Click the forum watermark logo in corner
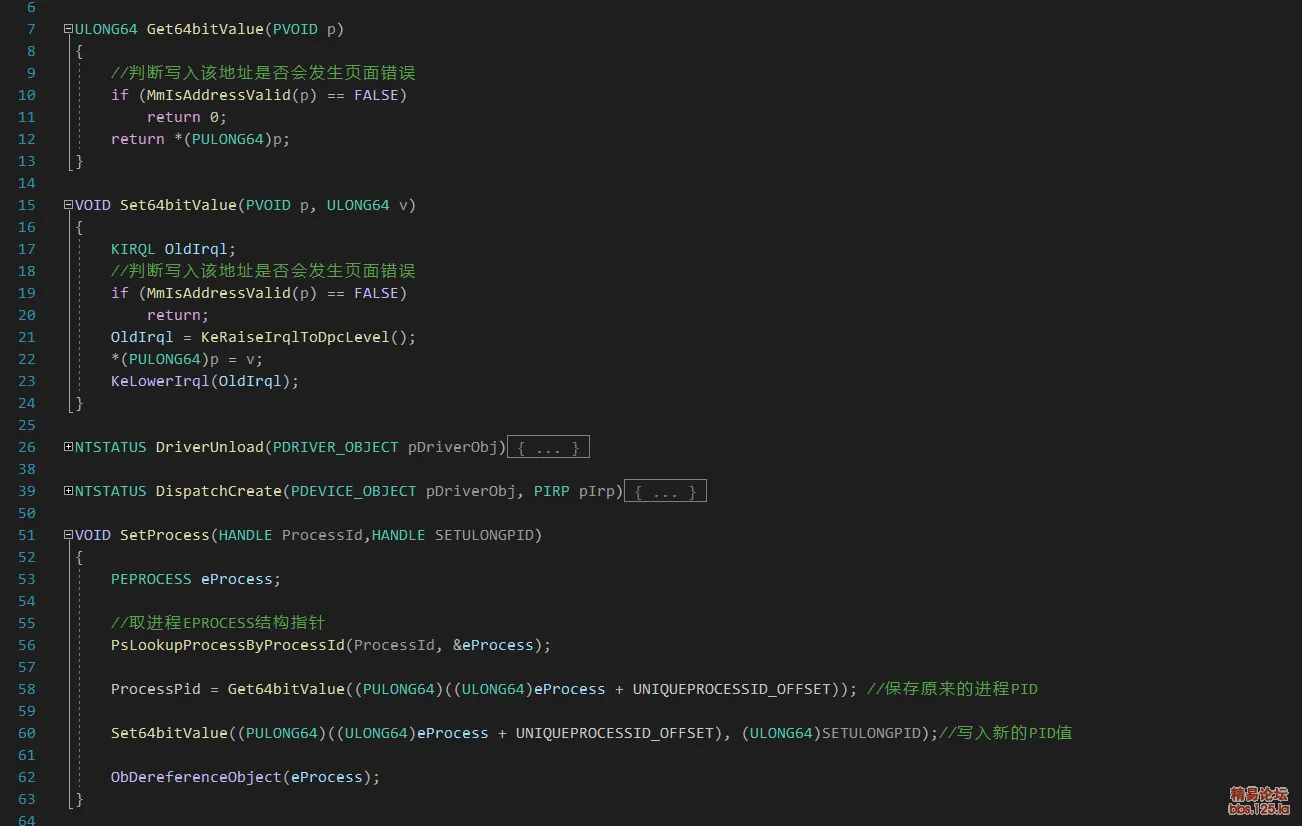1302x826 pixels. point(1258,800)
